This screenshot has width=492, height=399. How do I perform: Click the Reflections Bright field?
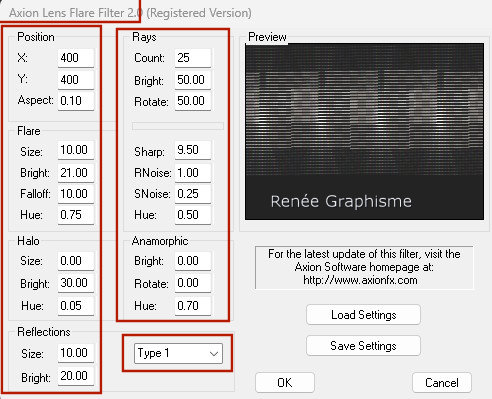[x=76, y=376]
